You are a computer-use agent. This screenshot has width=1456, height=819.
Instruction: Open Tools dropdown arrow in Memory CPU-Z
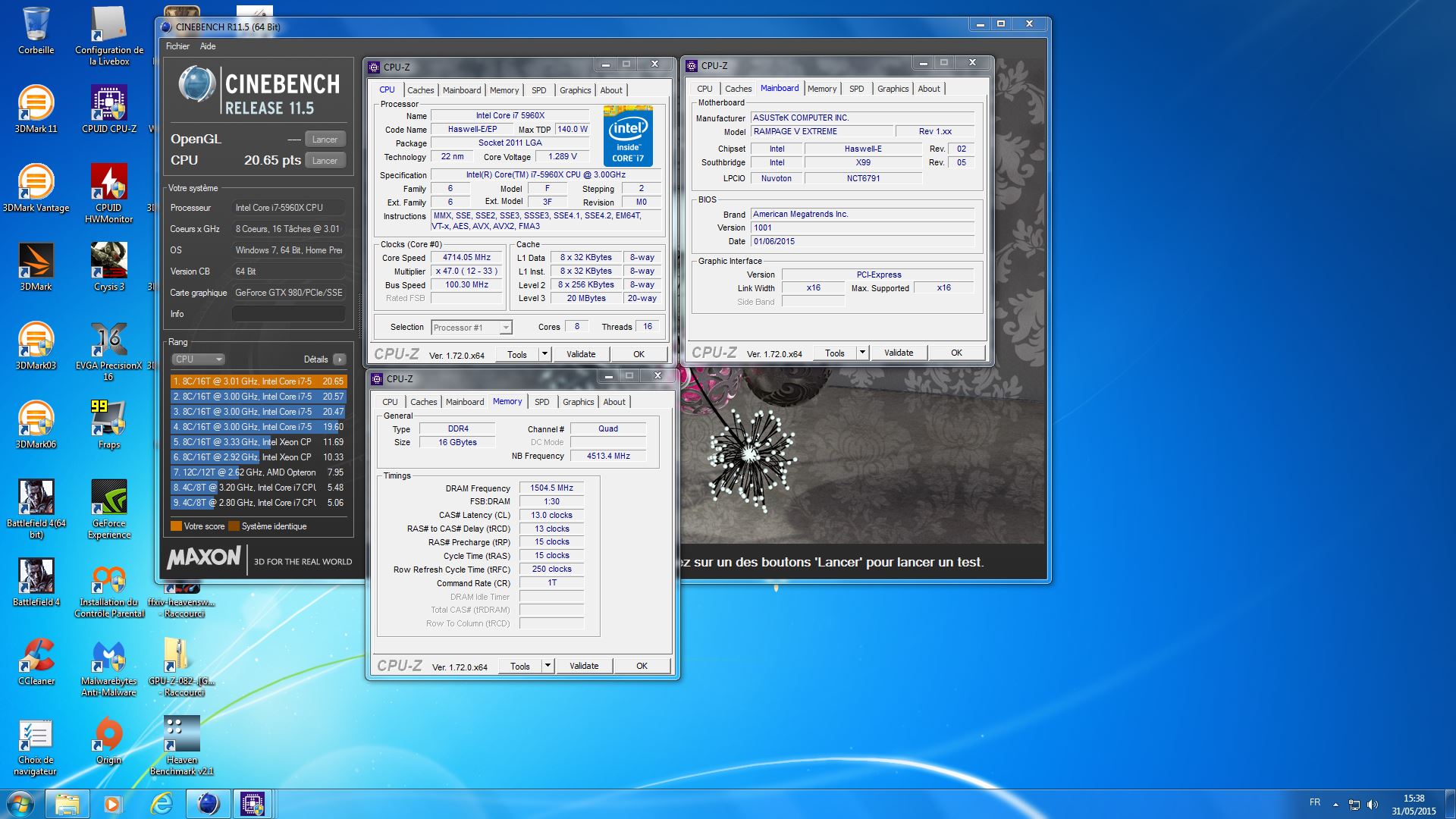click(x=548, y=666)
